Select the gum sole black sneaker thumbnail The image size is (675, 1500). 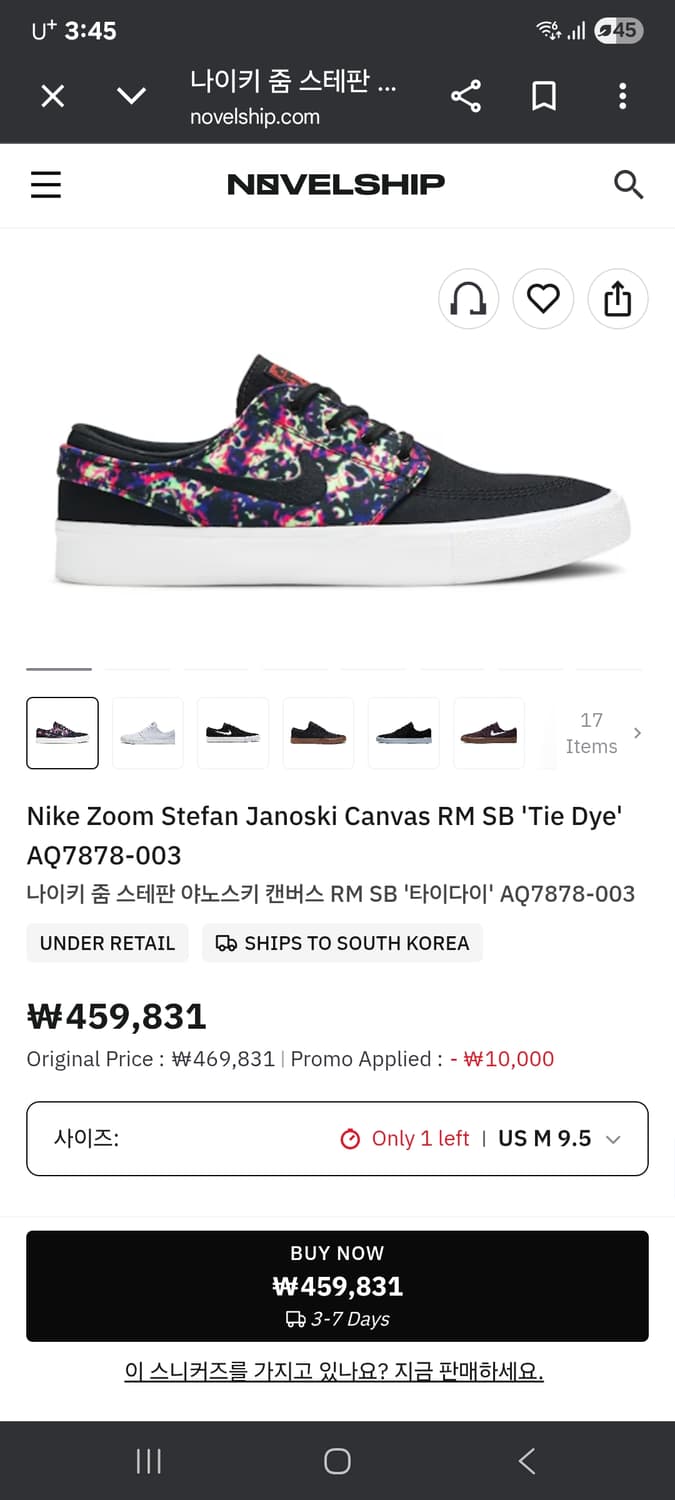click(318, 733)
